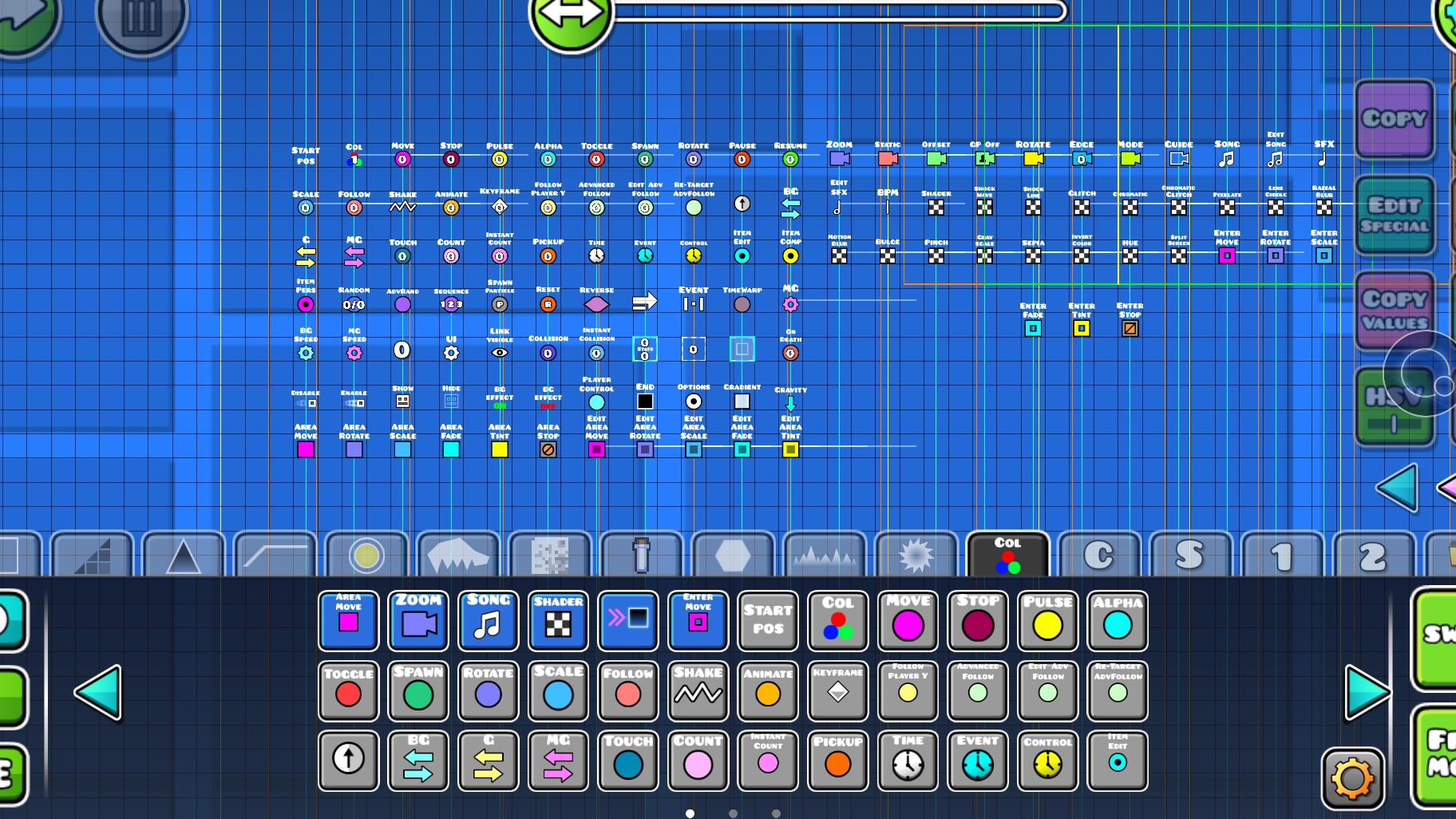Select the Enter Move trigger button
Viewport: 1456px width, 819px height.
tap(698, 621)
